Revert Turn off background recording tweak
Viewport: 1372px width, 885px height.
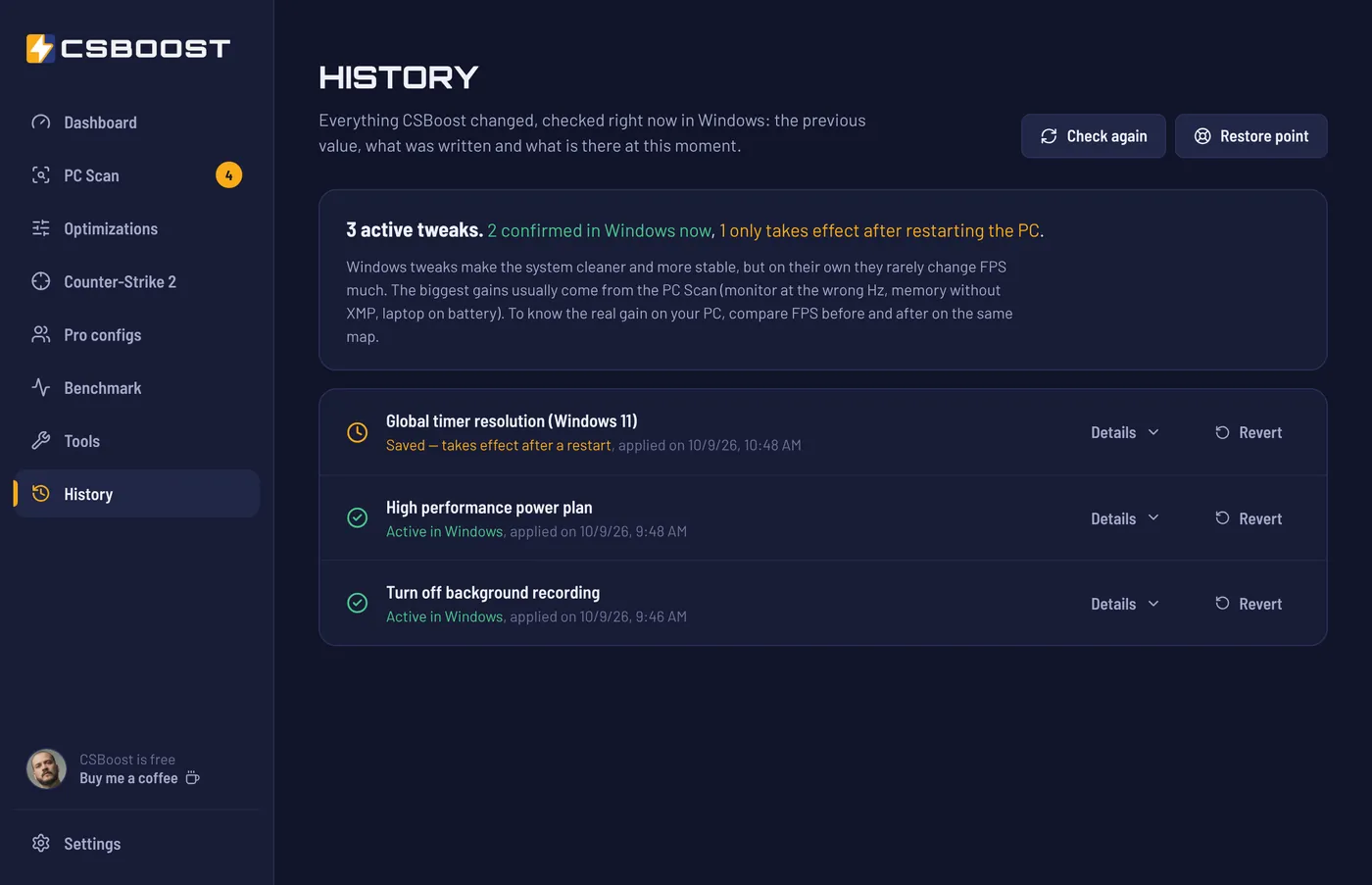point(1249,604)
